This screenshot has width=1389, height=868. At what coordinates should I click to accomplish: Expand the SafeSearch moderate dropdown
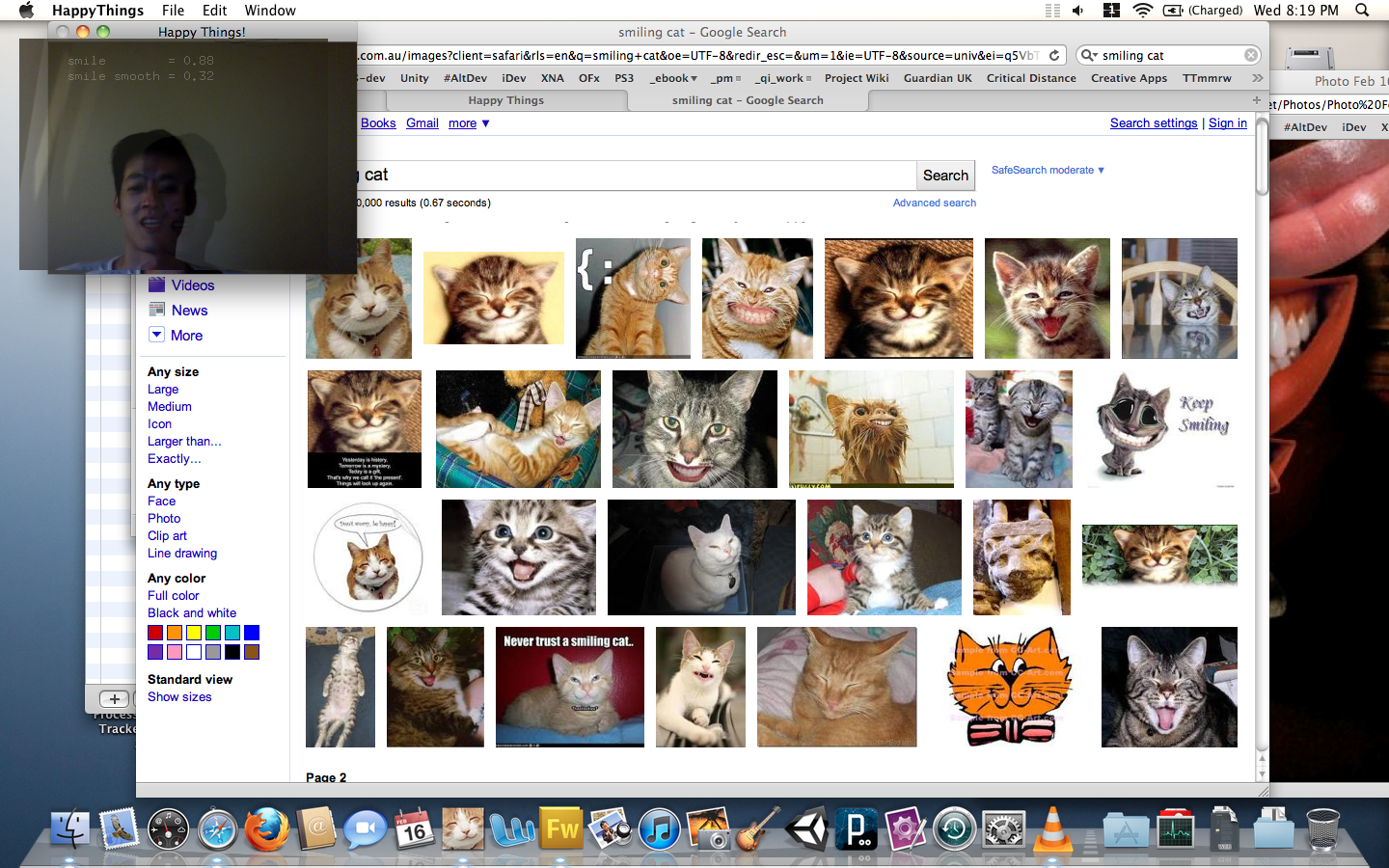pos(1048,171)
